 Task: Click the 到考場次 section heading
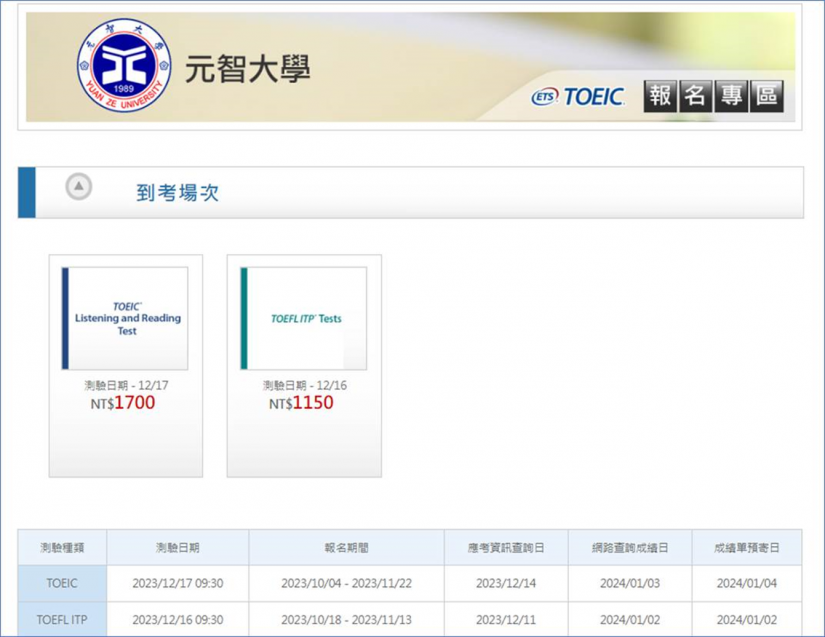[x=177, y=193]
